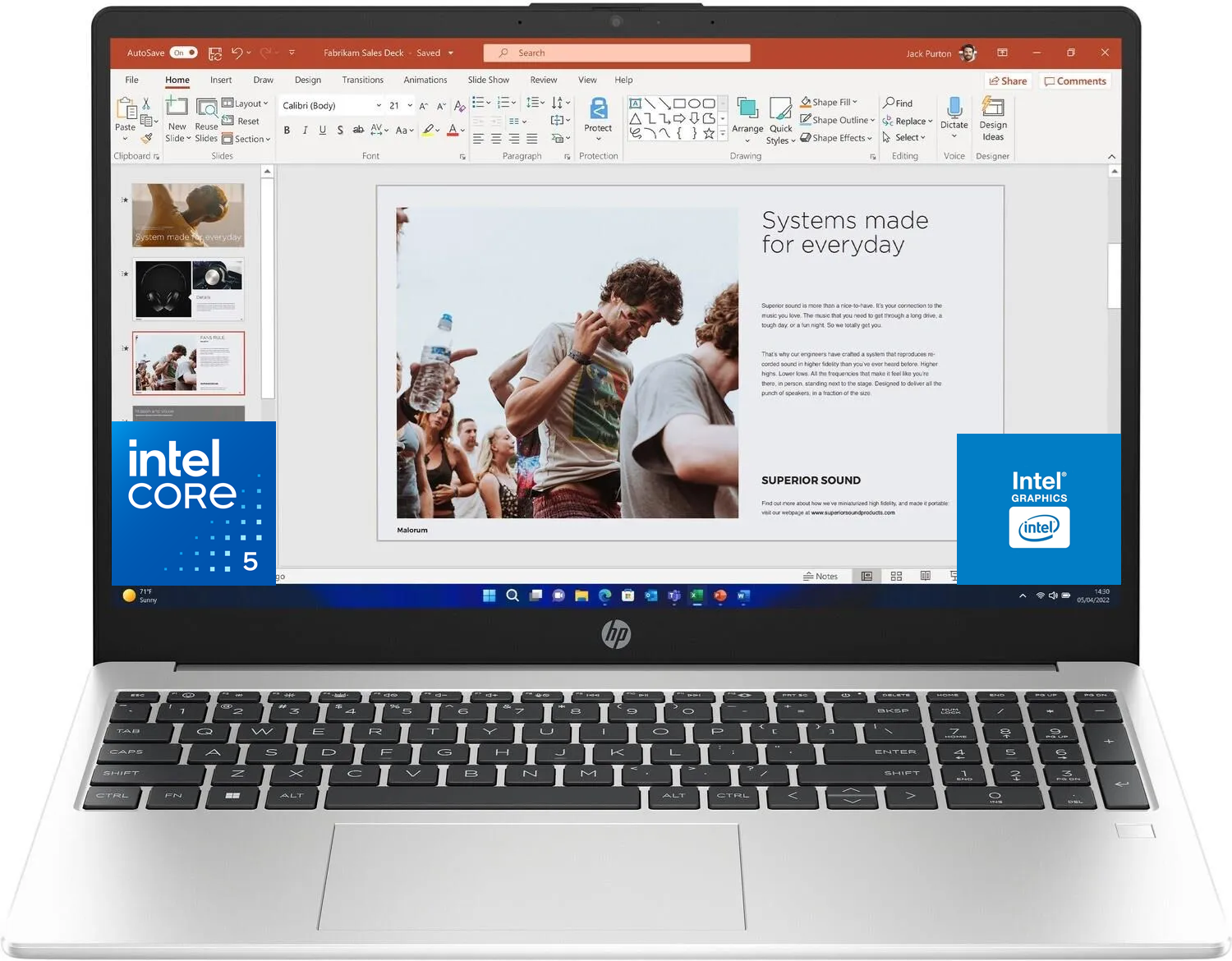Switch to Slide Sorter view
This screenshot has height=961, width=1232.
896,577
